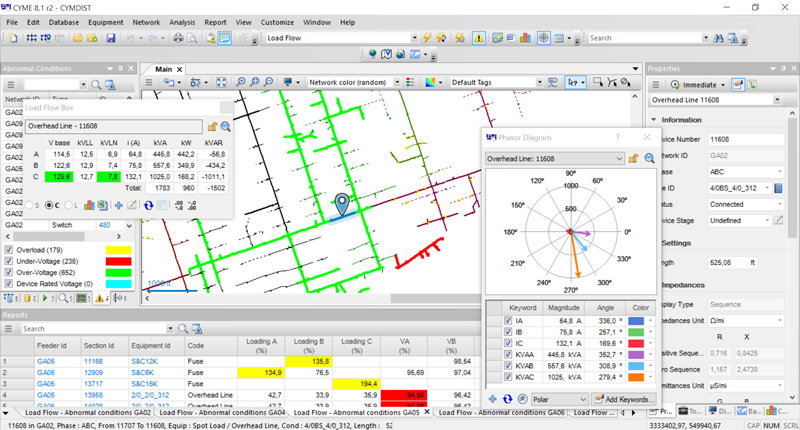Viewport: 800px width, 430px height.
Task: Click the bar chart icon in the Load Flow Box
Action: 88,205
